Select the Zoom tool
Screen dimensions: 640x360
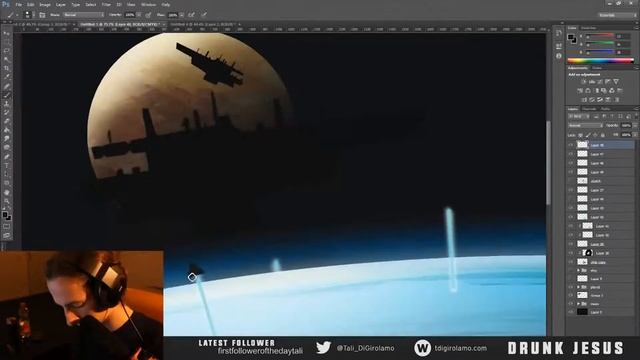[7, 201]
